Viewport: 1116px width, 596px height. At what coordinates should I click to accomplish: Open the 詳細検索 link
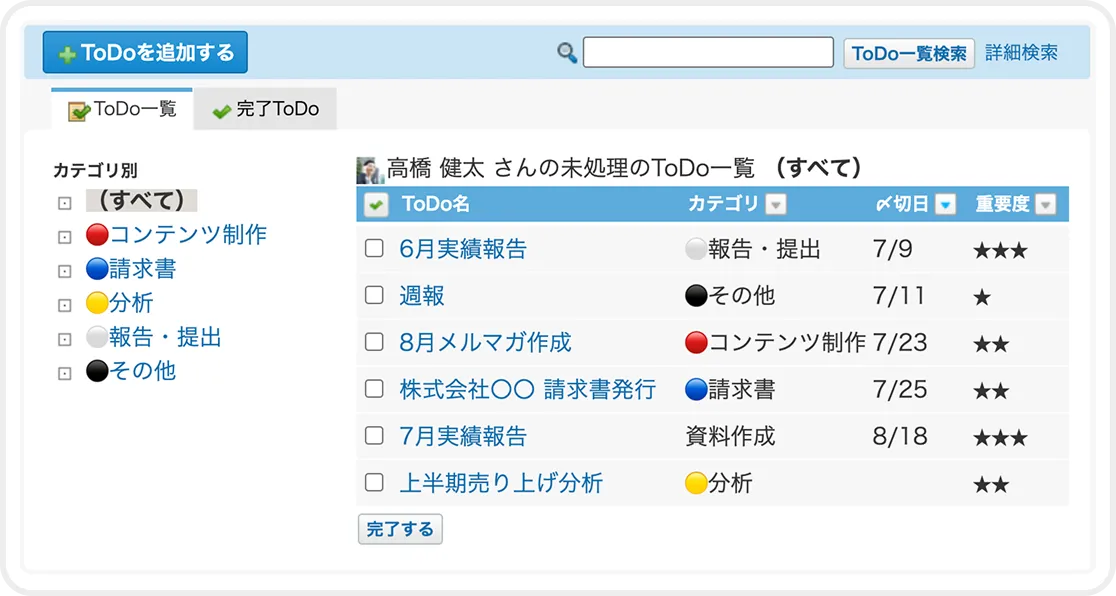coord(1021,53)
